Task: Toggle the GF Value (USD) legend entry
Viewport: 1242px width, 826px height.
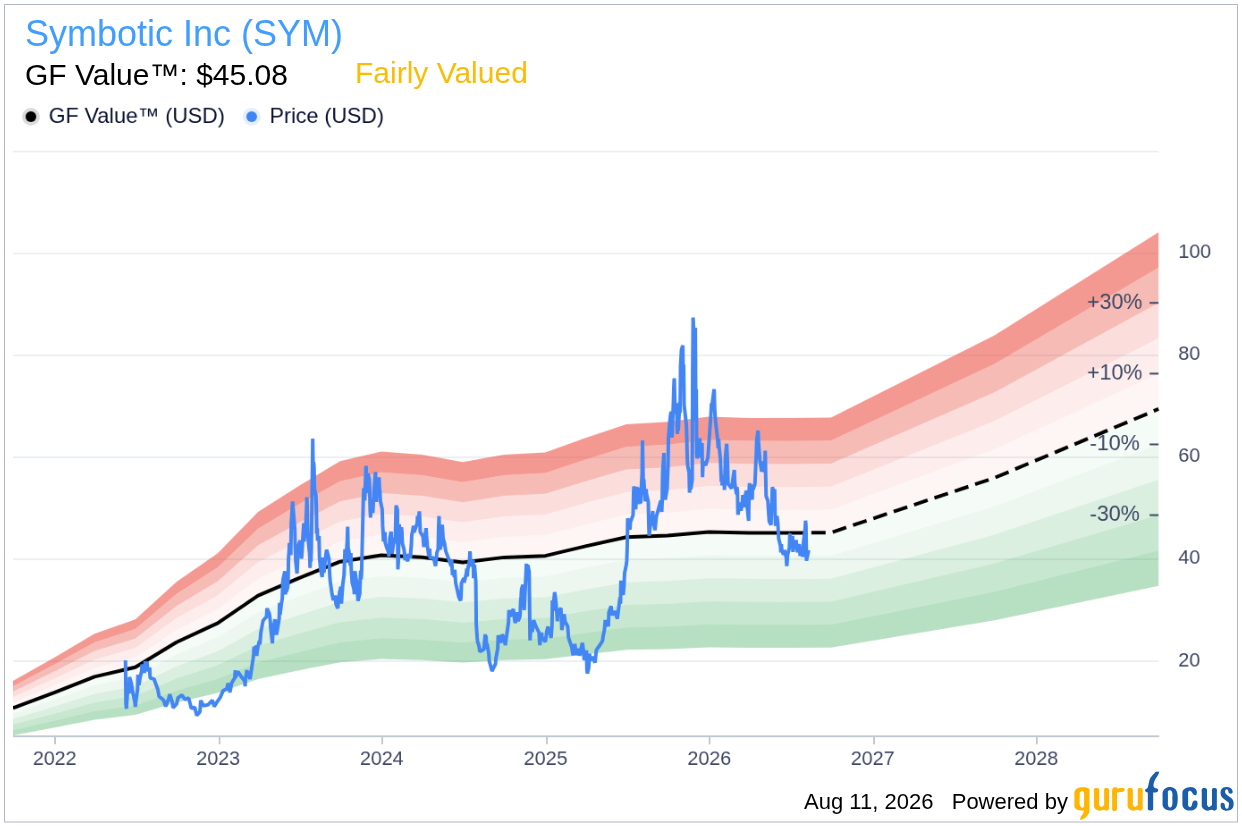Action: tap(124, 116)
